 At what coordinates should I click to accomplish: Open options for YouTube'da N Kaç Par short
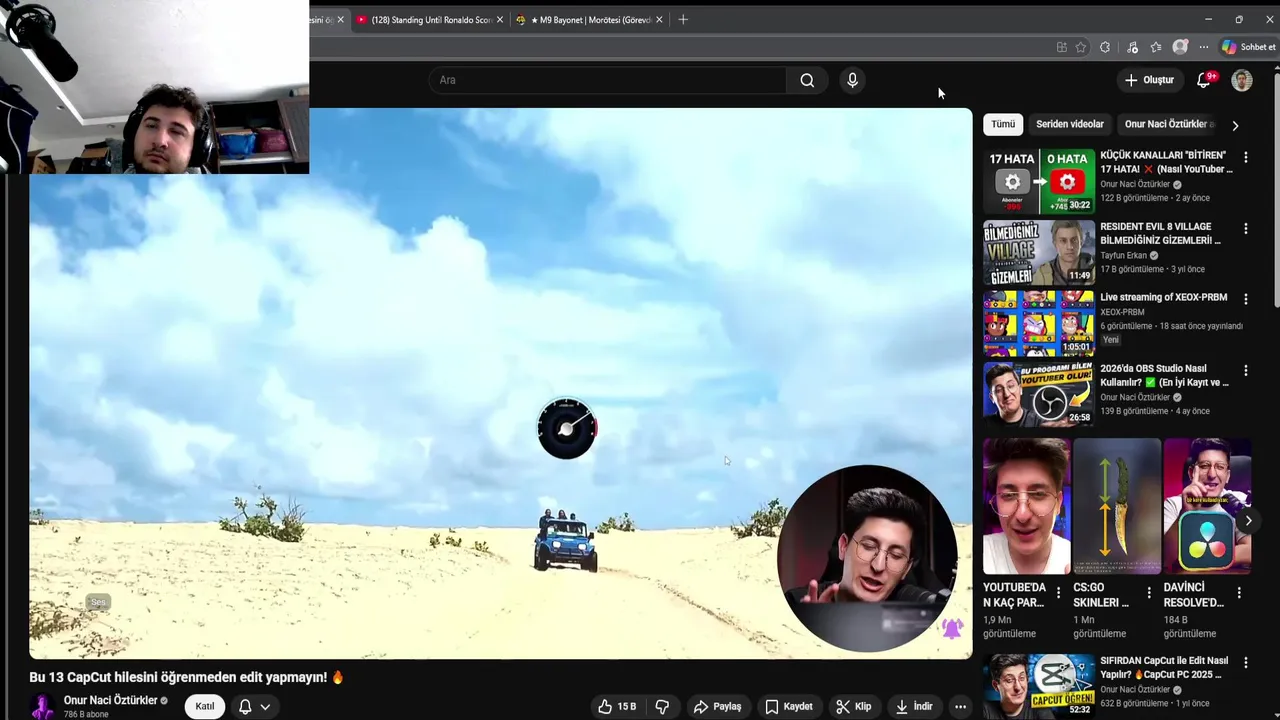pyautogui.click(x=1058, y=592)
